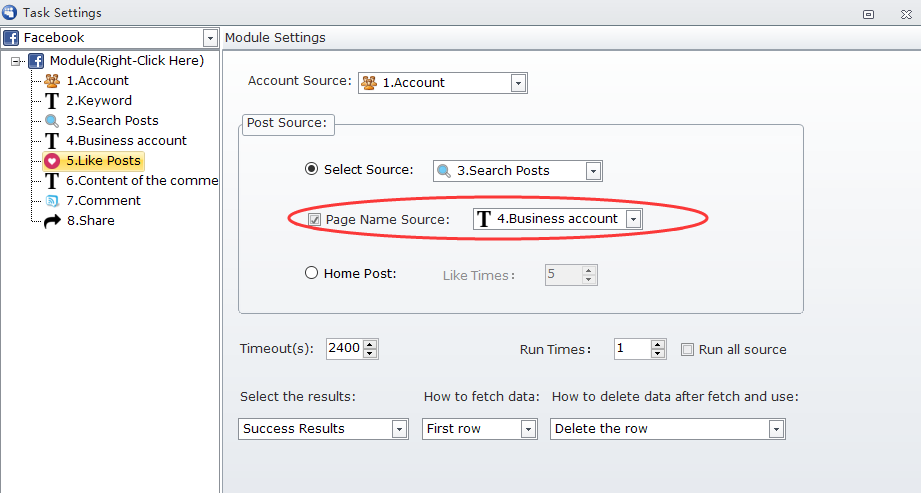Select the 'Select Source' radio button
The image size is (921, 493).
click(x=311, y=169)
